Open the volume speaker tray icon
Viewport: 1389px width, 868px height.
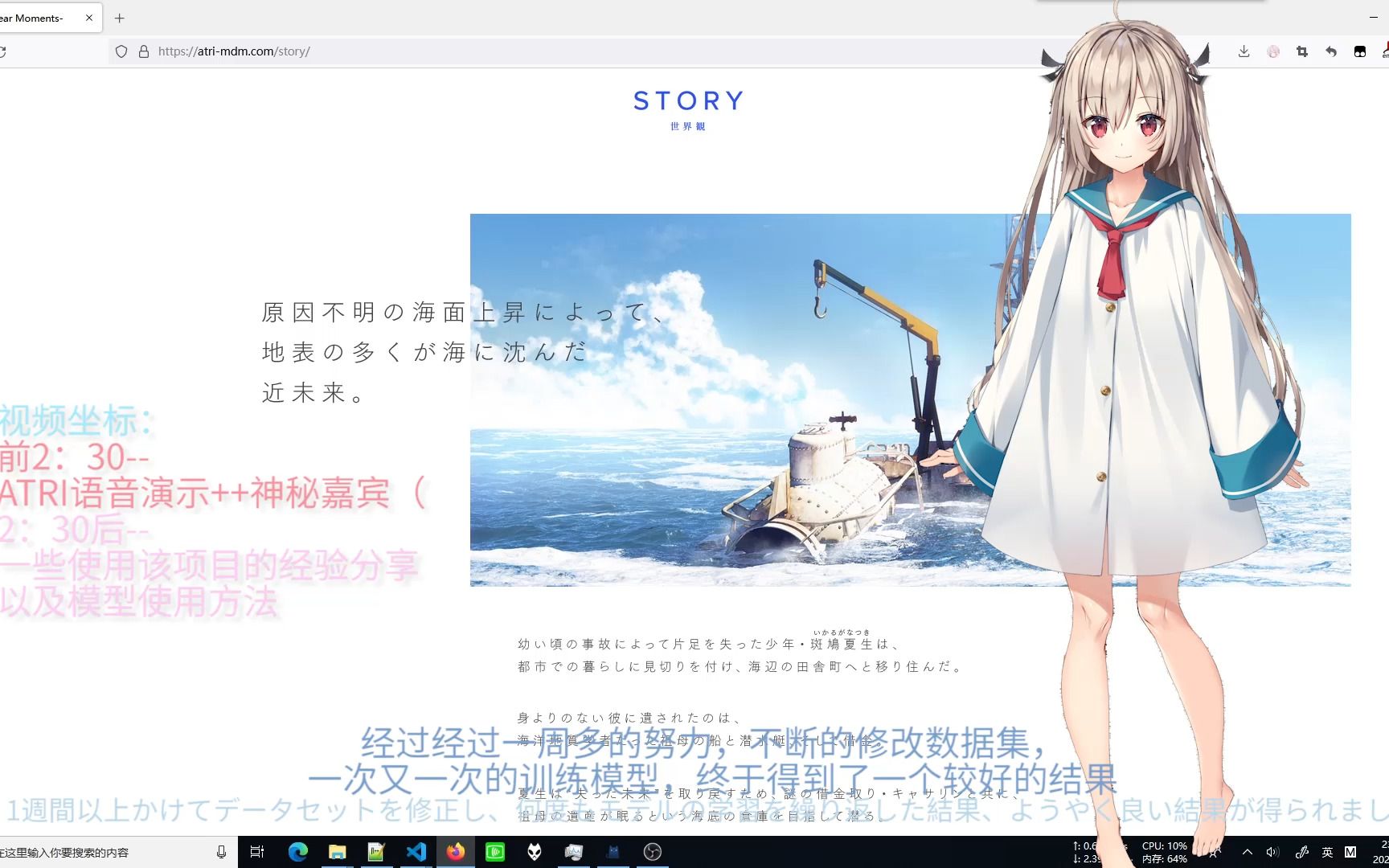click(x=1272, y=852)
